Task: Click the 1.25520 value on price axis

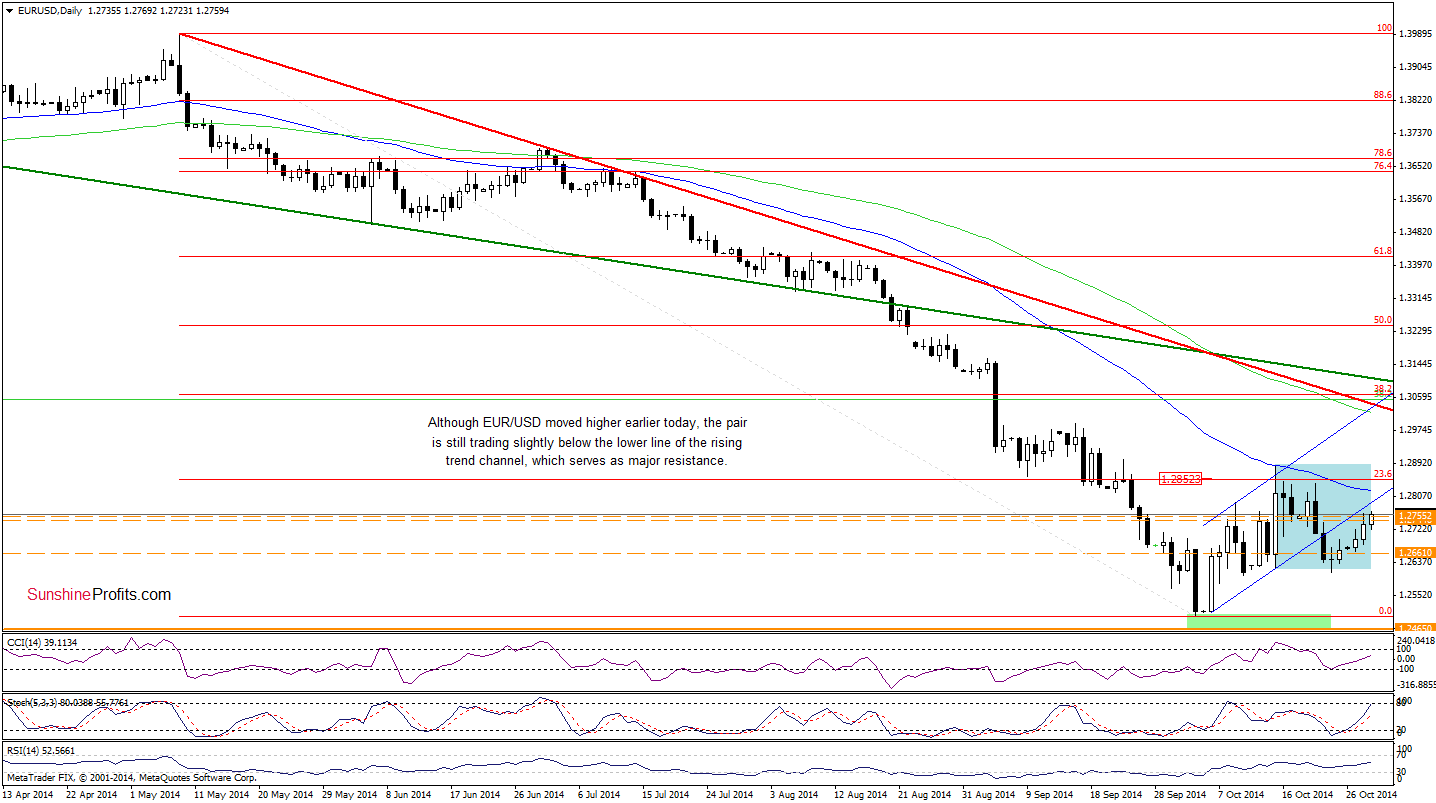Action: point(1416,594)
